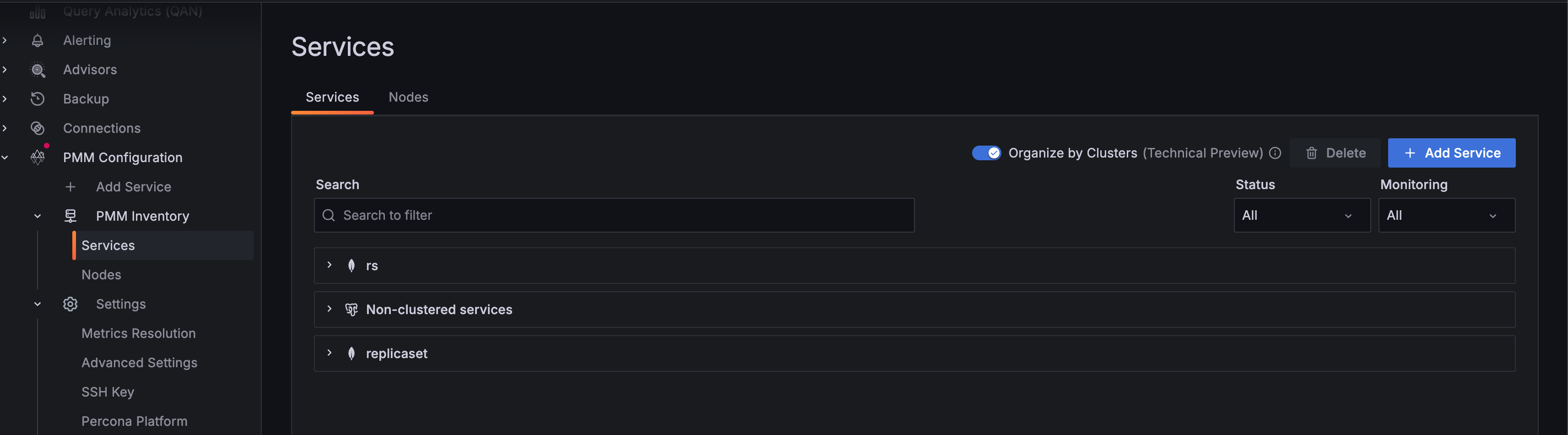Image resolution: width=1568 pixels, height=435 pixels.
Task: Expand the Non-clustered services row
Action: coord(330,309)
